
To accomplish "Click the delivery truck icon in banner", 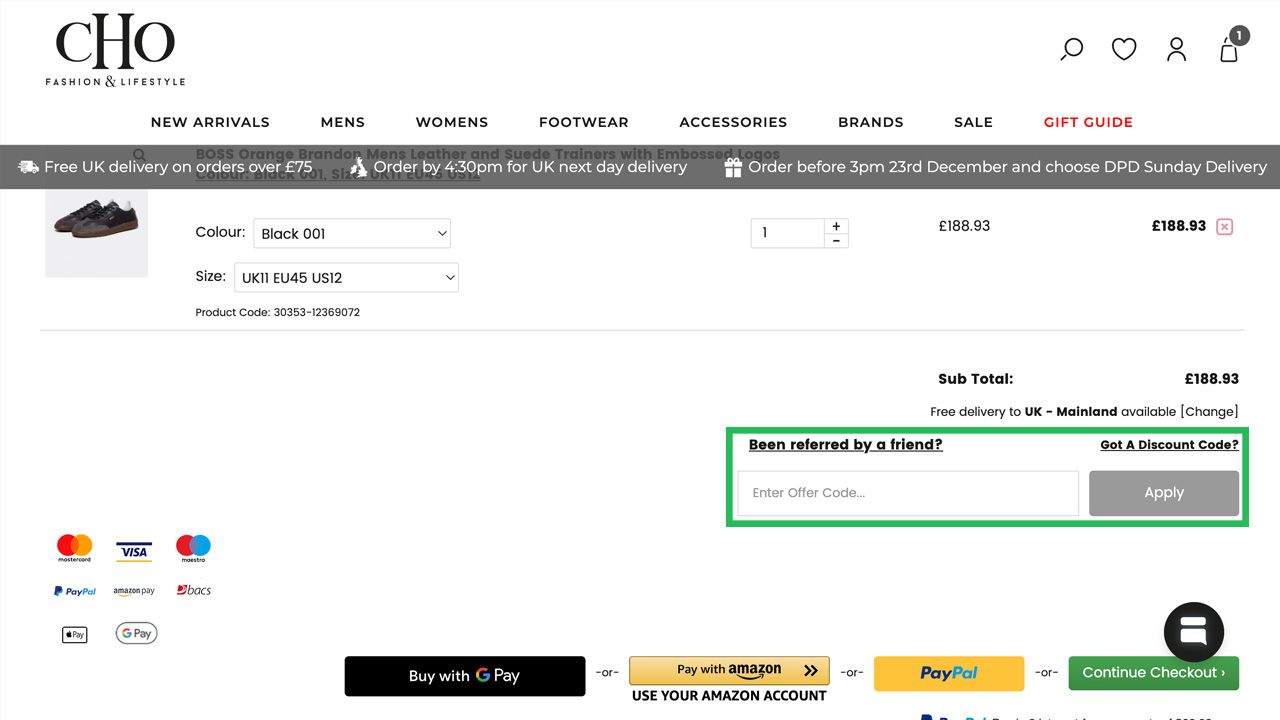I will 29,167.
